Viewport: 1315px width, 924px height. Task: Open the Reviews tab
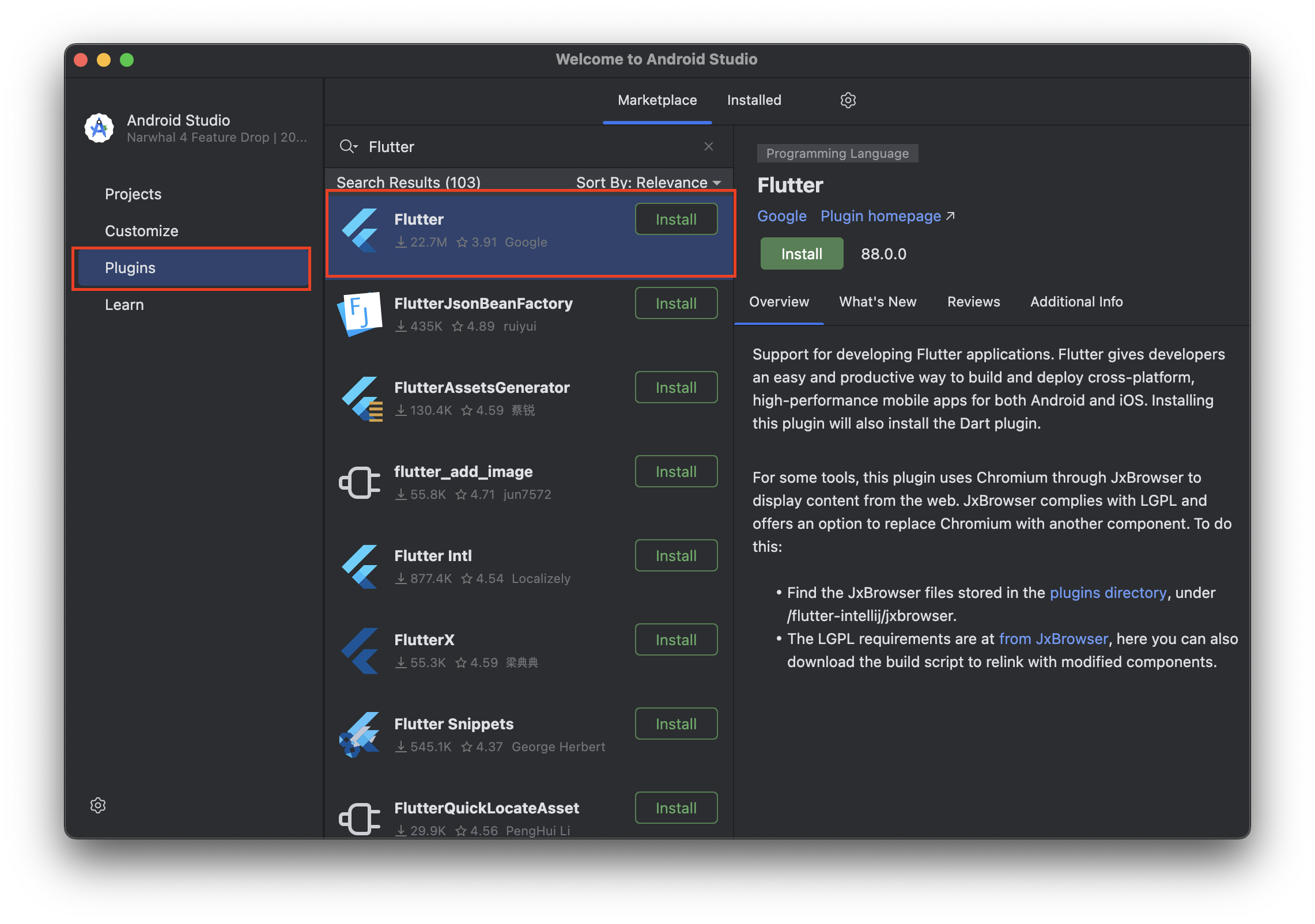click(974, 302)
